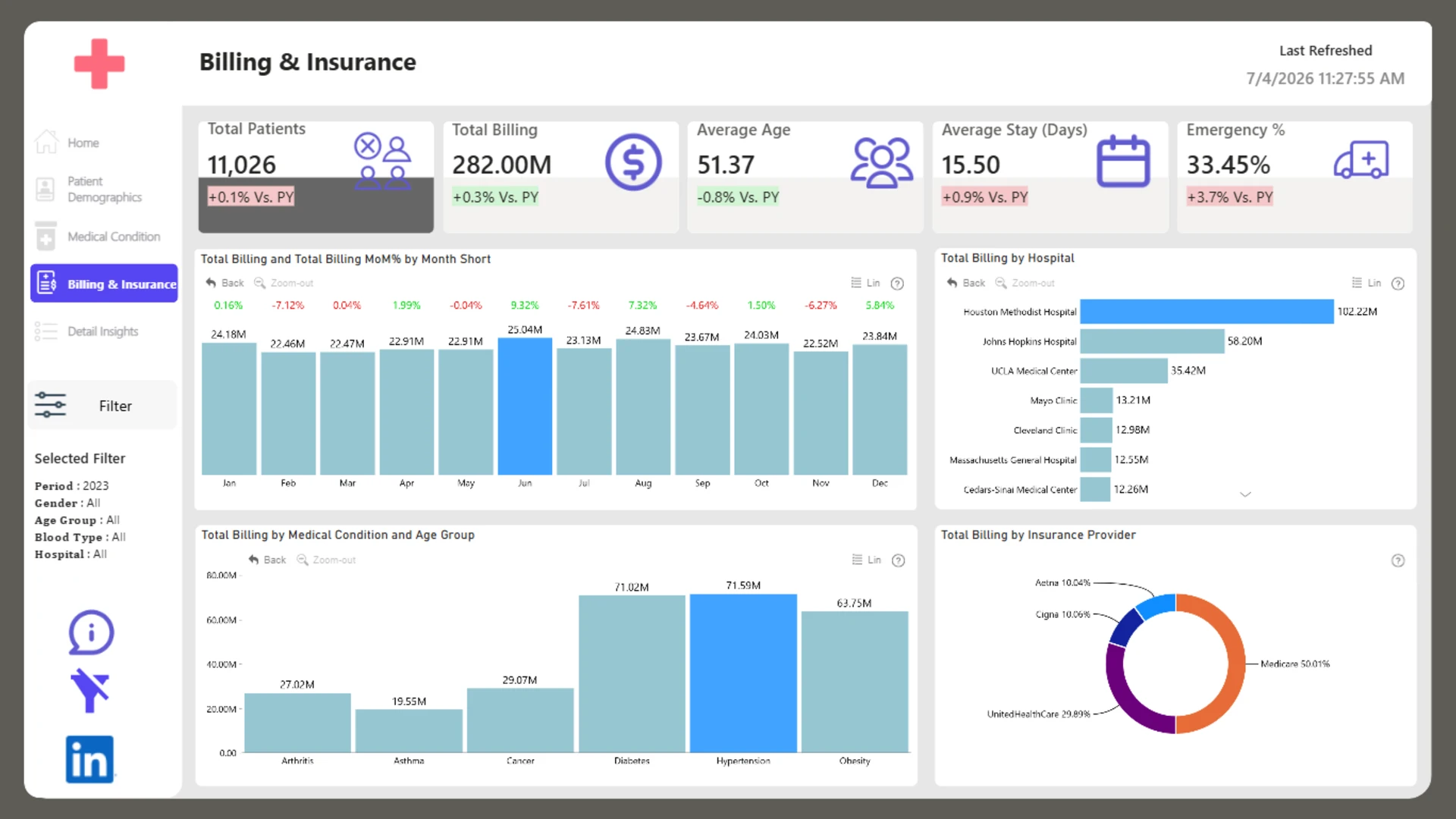Select the Massachusetts General Hospital bar
Viewport: 1456px width, 819px height.
click(x=1096, y=460)
